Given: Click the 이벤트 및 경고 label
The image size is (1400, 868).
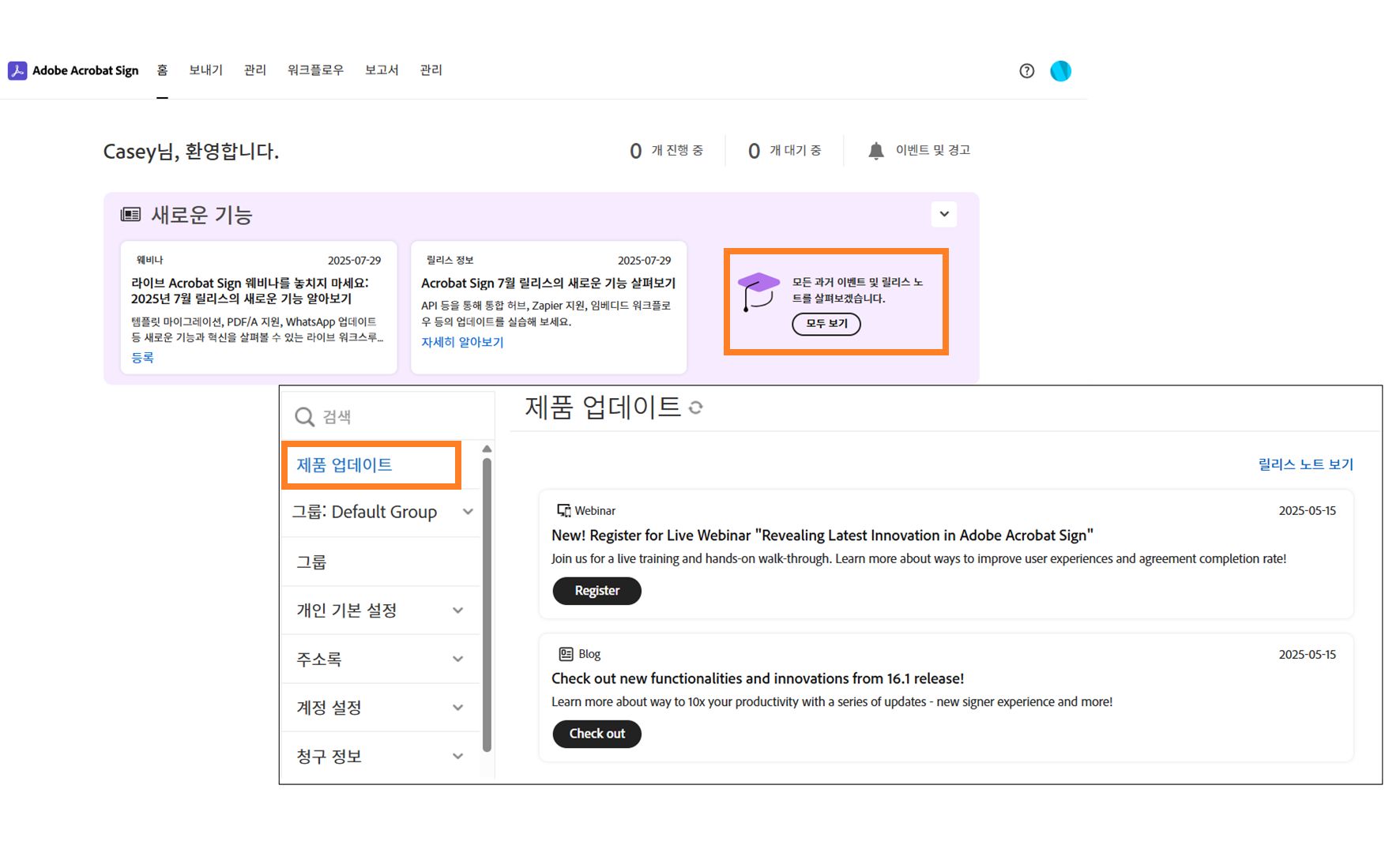Looking at the screenshot, I should click(x=932, y=150).
